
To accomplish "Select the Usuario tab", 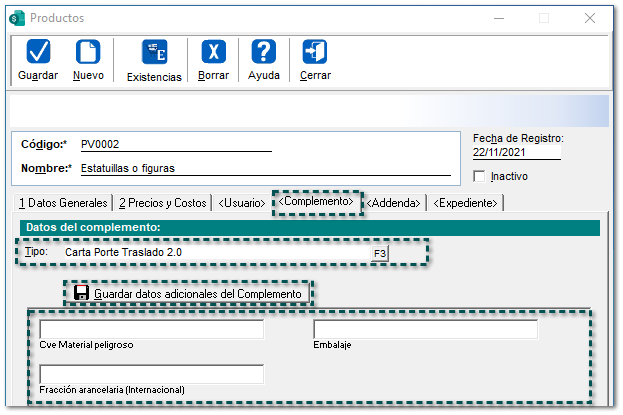I will coord(242,203).
